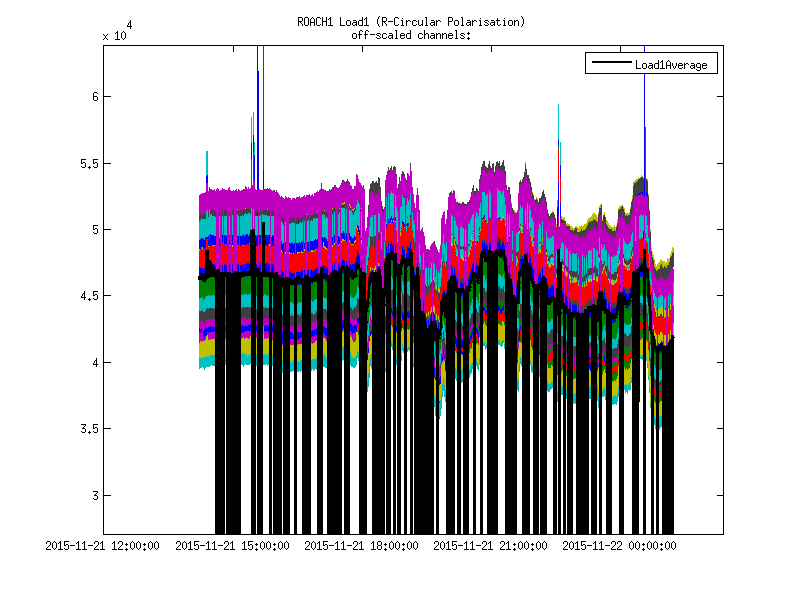Select the black line sample in legend
Viewport: 800px width, 600px height.
(x=609, y=65)
